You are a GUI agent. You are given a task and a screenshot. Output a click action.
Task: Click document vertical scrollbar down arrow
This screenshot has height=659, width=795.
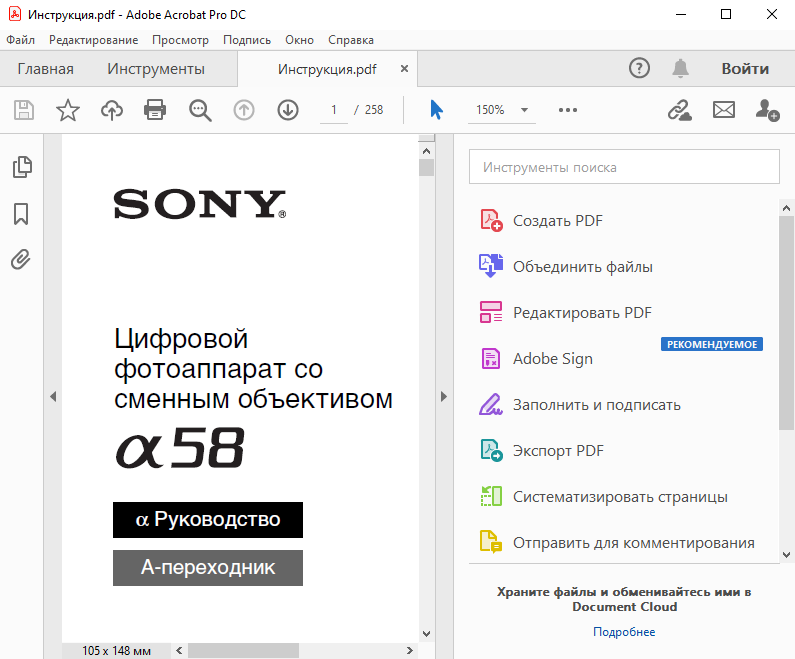426,634
